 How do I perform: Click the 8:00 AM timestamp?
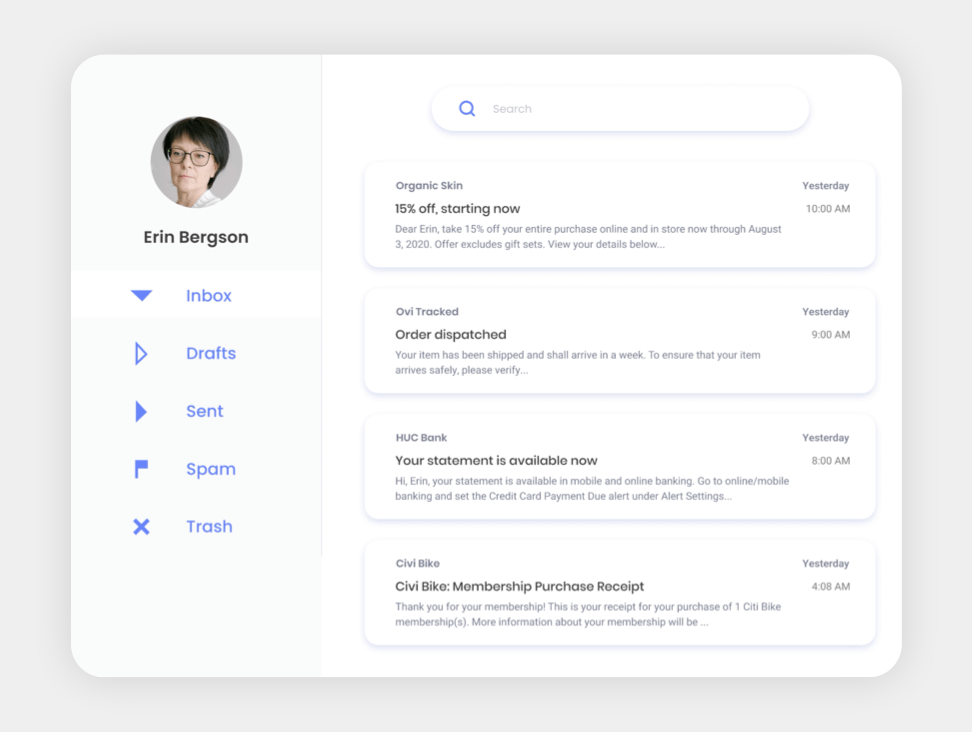(831, 461)
